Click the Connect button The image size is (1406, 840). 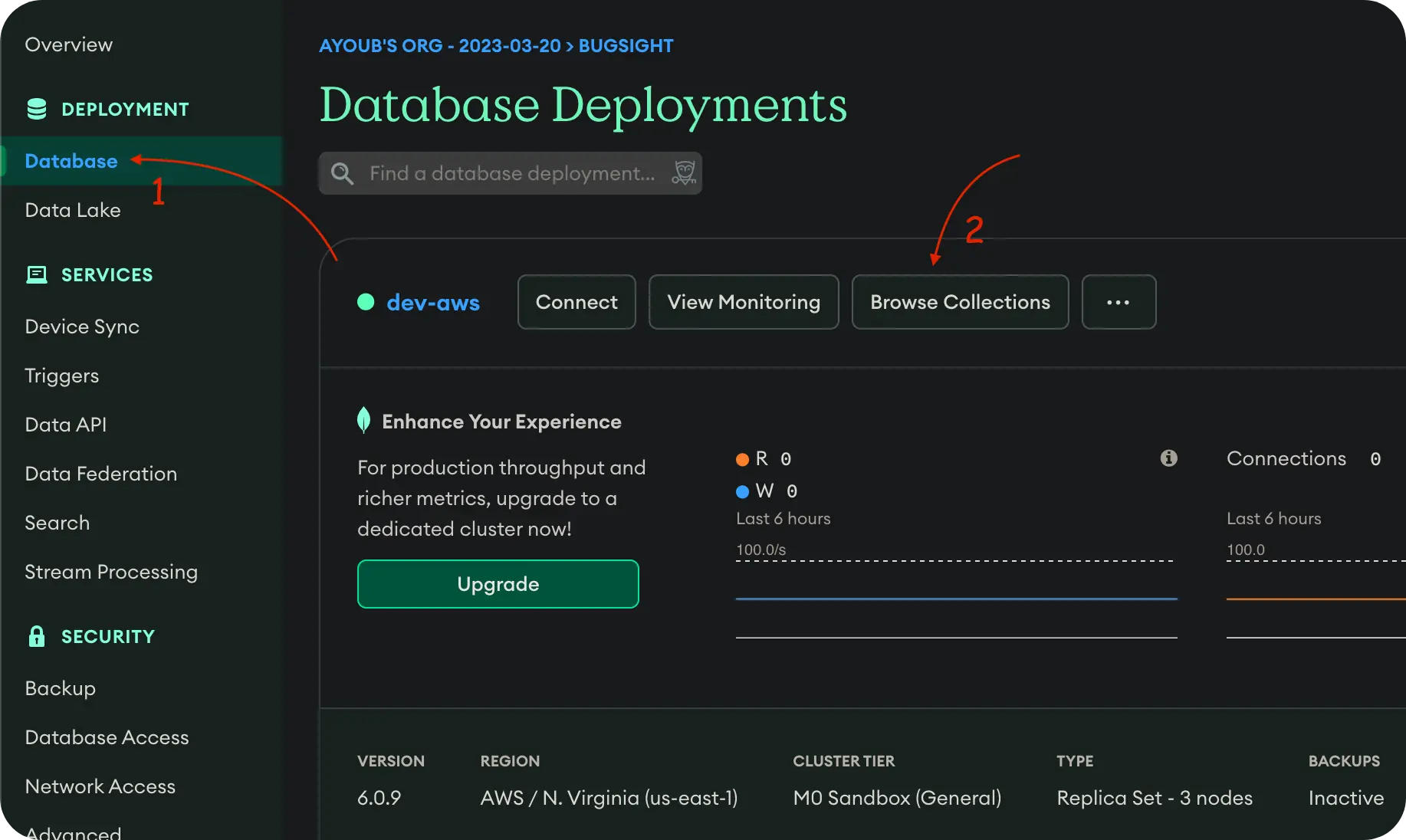tap(577, 302)
